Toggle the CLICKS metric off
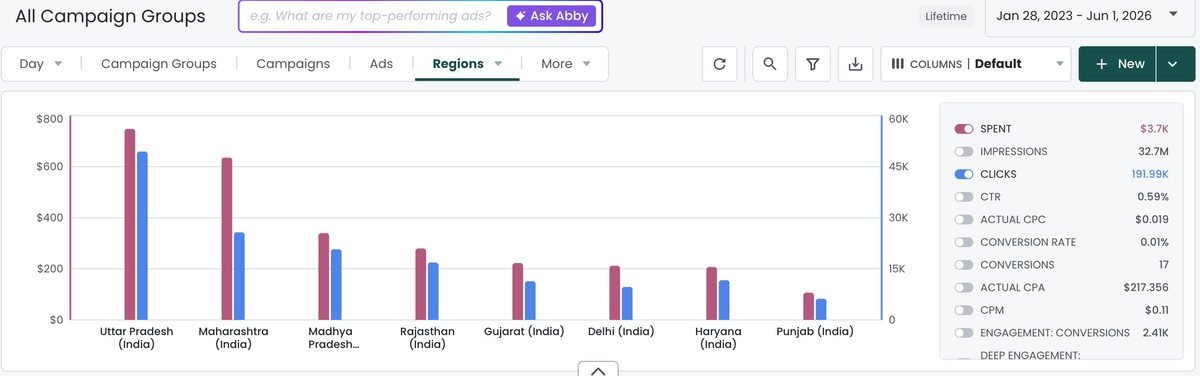1200x376 pixels. tap(964, 174)
